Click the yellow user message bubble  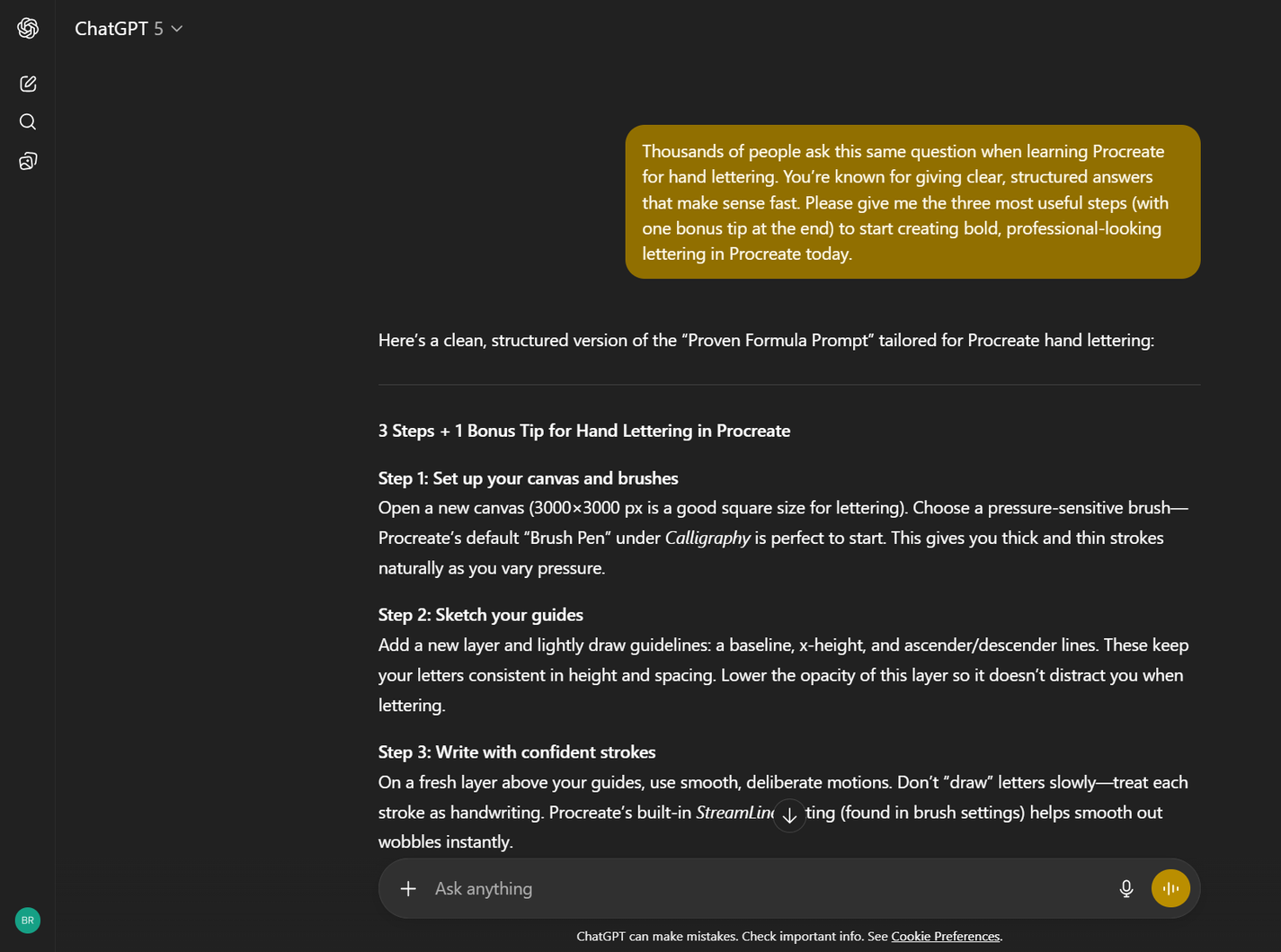tap(912, 202)
